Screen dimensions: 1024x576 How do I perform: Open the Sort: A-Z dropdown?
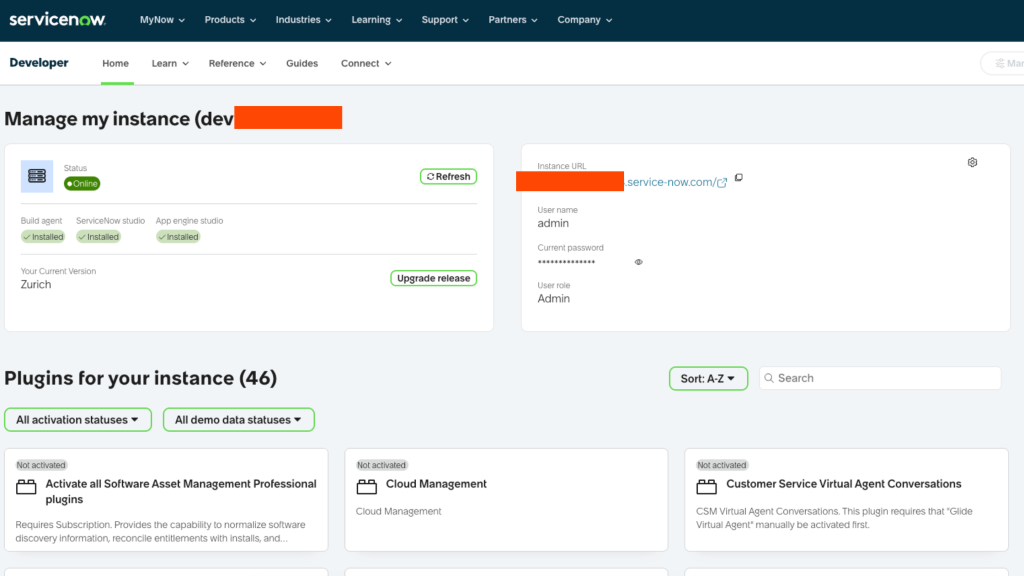(x=708, y=378)
